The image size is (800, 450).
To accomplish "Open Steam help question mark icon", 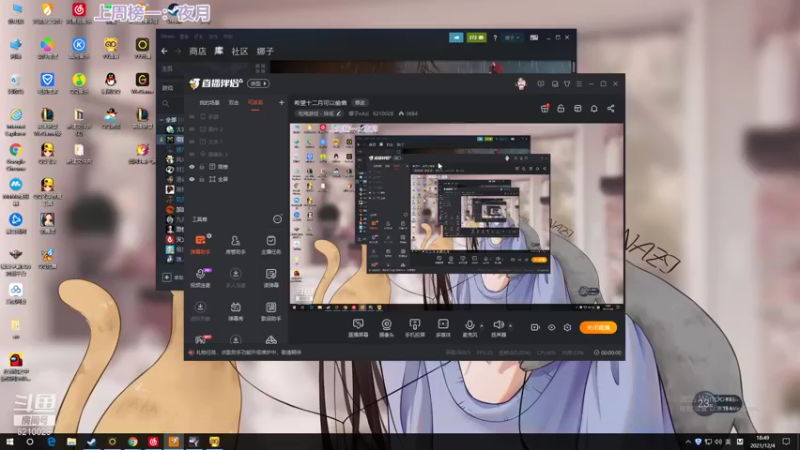I will coord(495,38).
